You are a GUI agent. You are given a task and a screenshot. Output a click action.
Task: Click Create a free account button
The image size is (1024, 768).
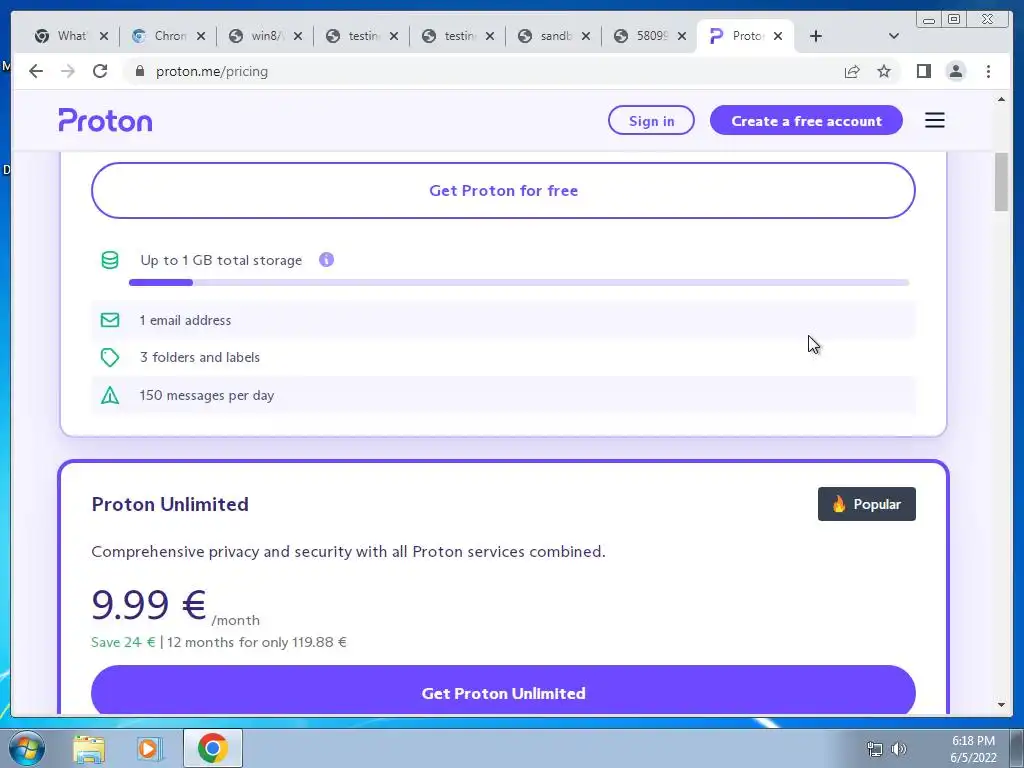pos(806,120)
